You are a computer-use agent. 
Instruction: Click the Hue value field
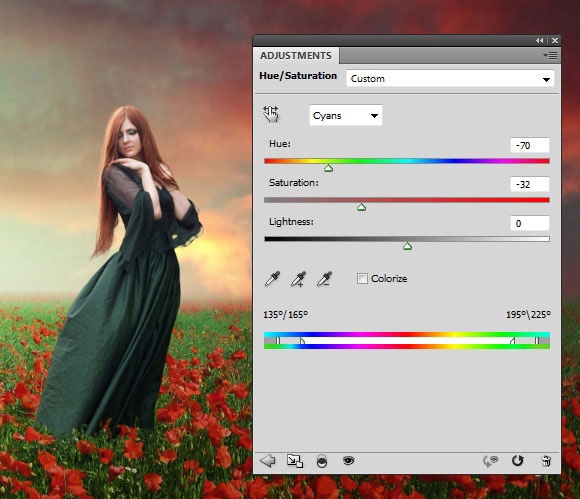[x=530, y=145]
